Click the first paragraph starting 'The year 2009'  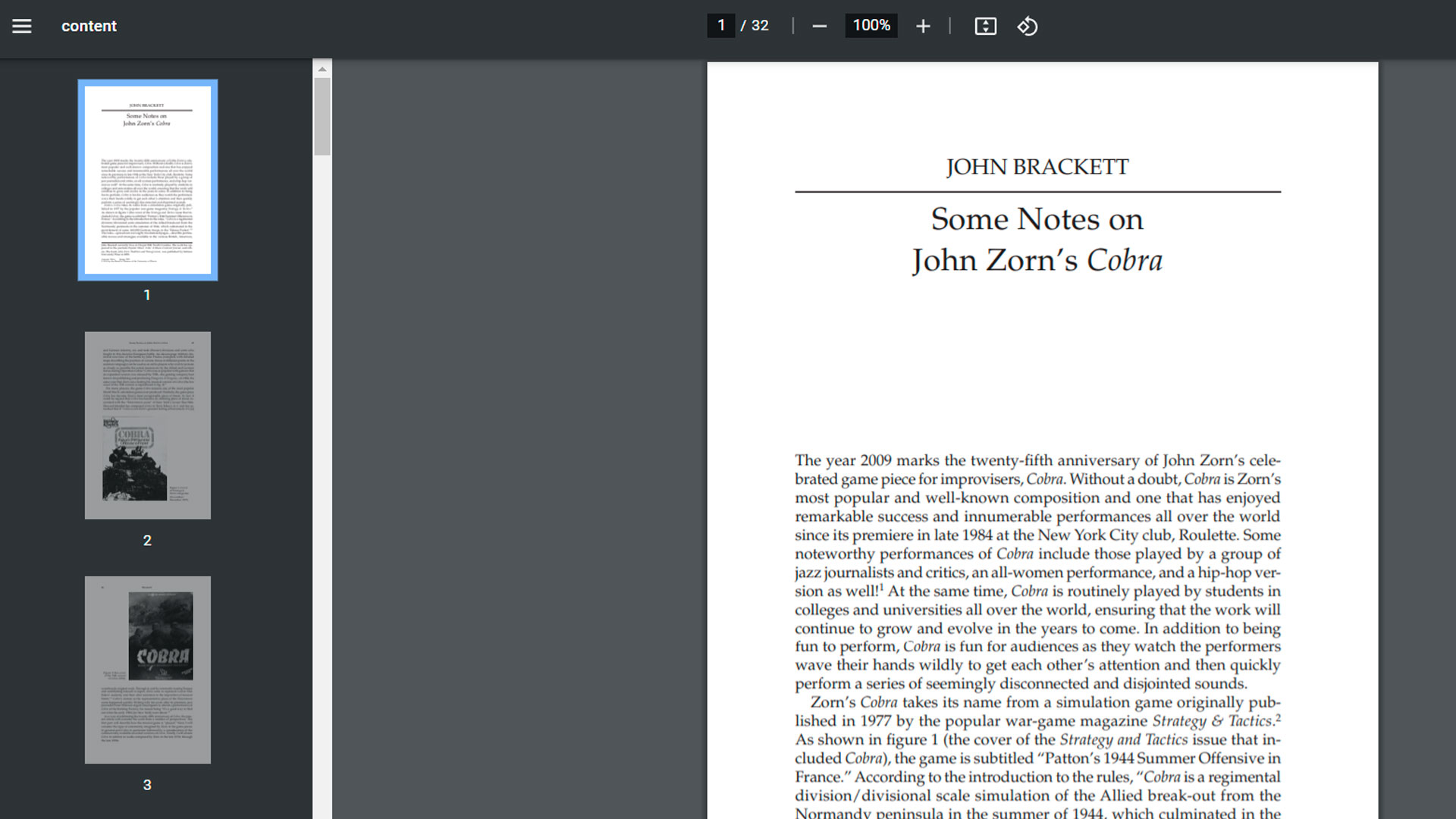1037,572
